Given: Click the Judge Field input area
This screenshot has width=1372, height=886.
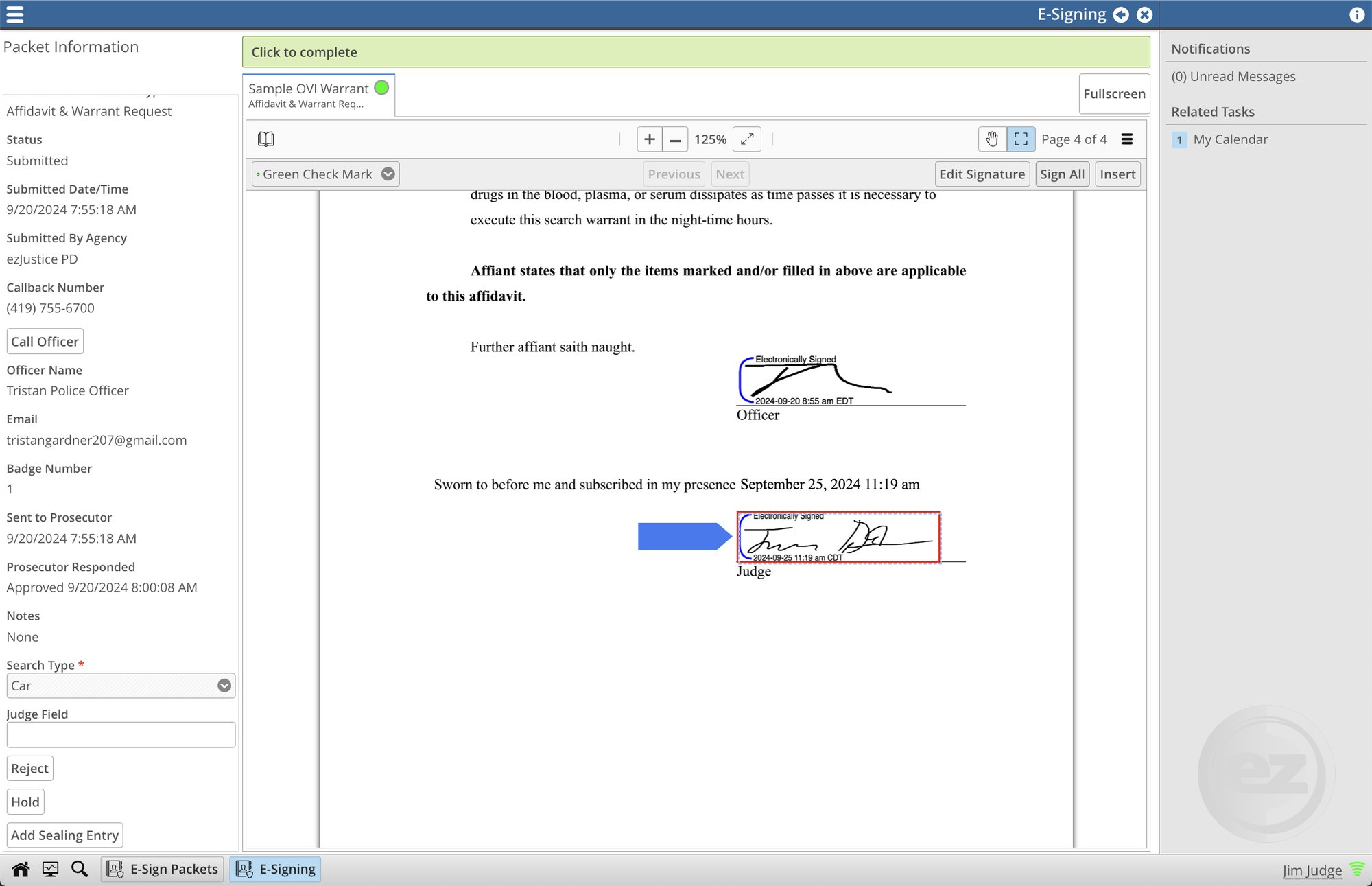Looking at the screenshot, I should [x=120, y=735].
